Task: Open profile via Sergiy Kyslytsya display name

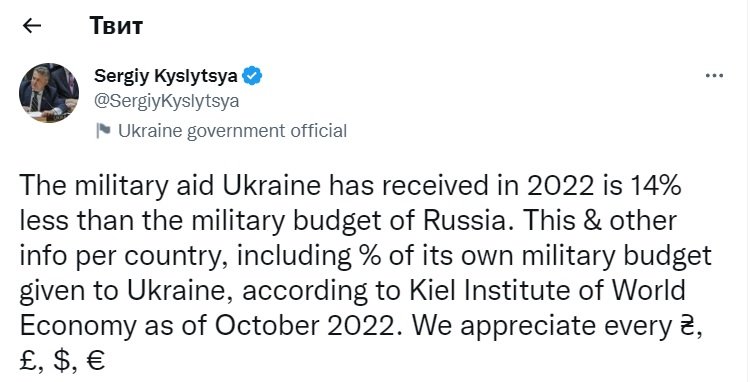Action: 166,76
